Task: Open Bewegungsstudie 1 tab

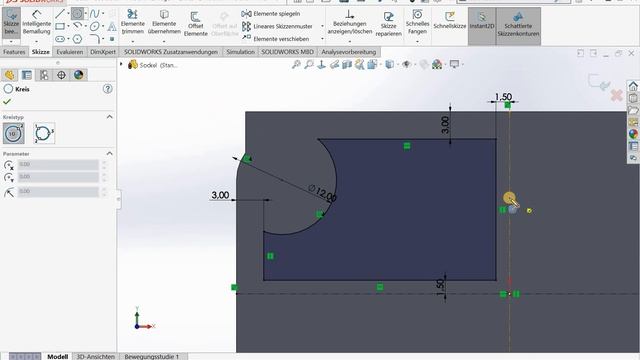Action: pos(152,356)
